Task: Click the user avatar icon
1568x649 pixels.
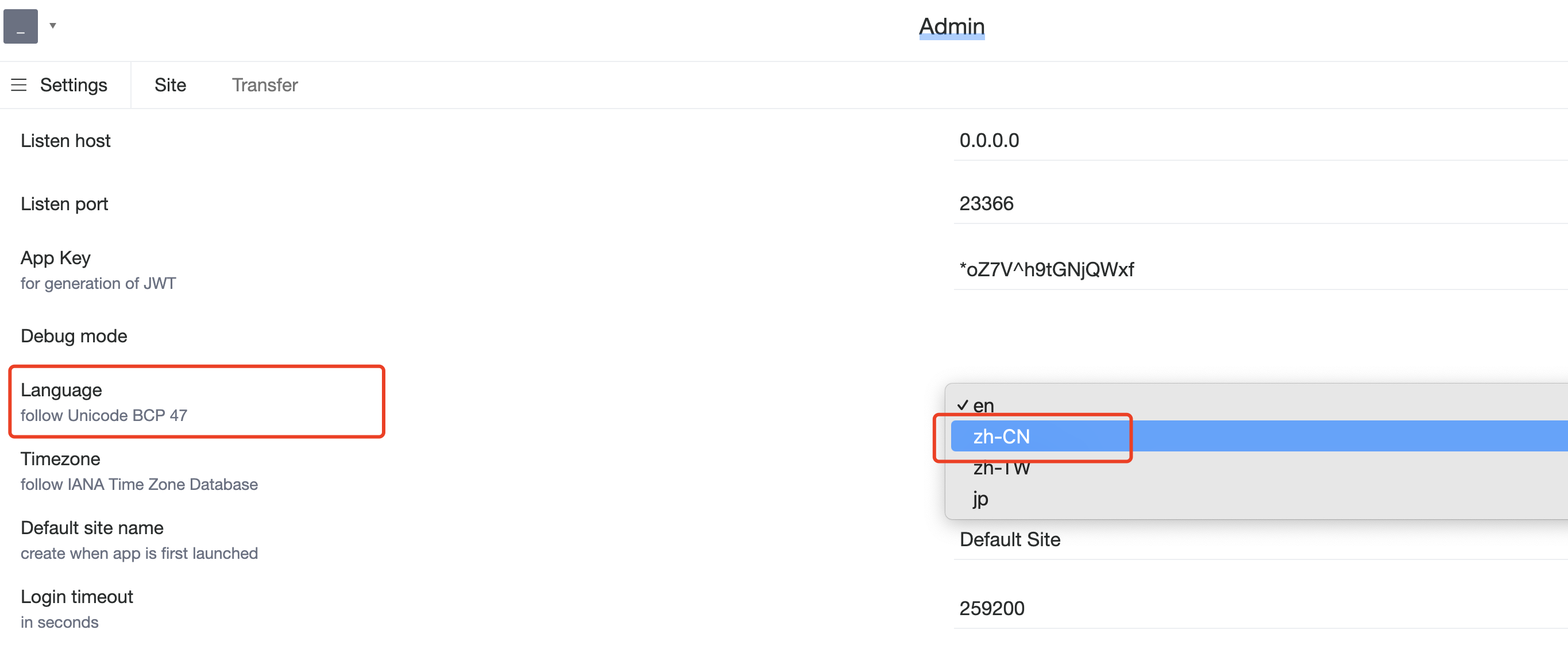Action: [21, 26]
